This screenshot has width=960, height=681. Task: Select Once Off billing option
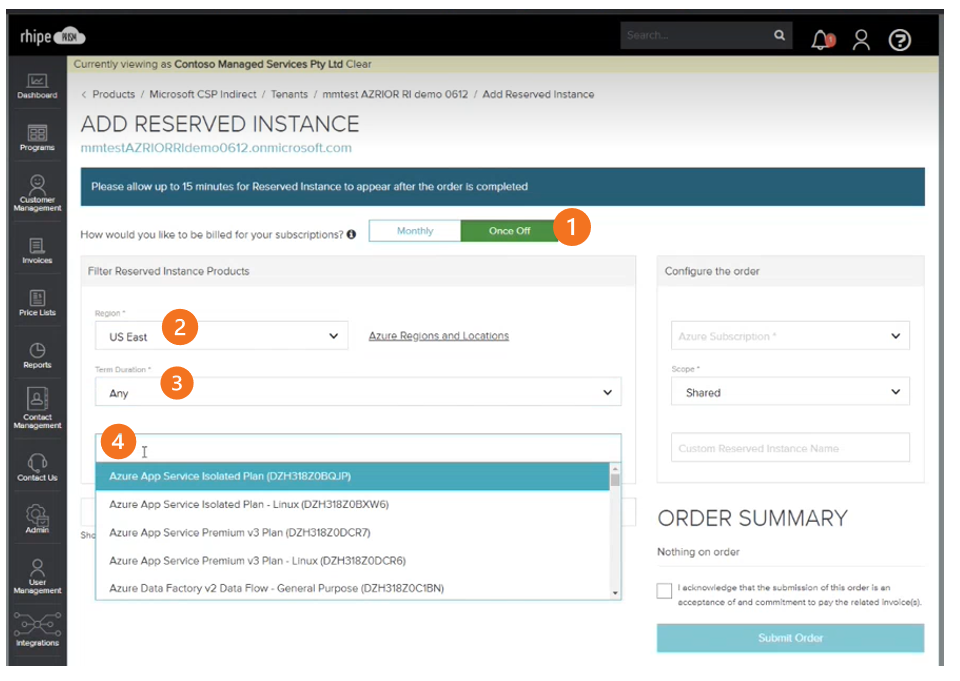[x=509, y=231]
